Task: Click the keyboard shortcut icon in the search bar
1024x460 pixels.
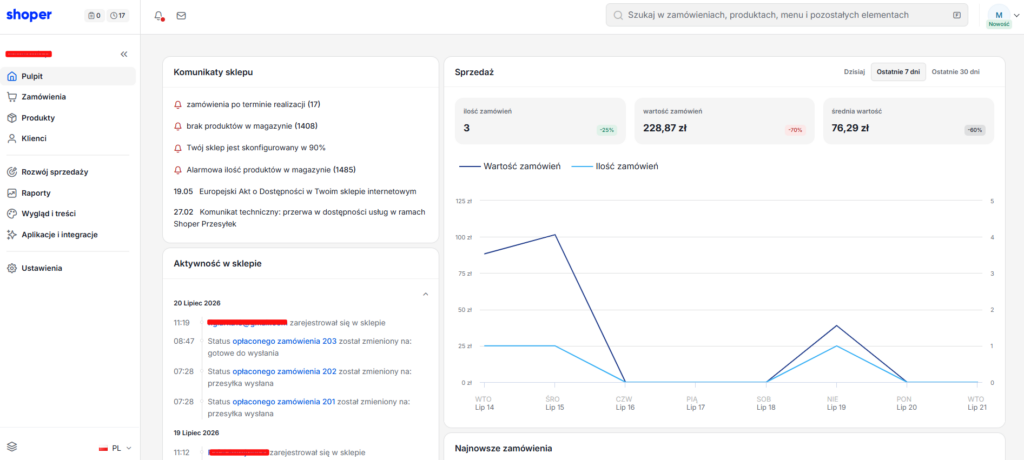Action: [x=957, y=15]
